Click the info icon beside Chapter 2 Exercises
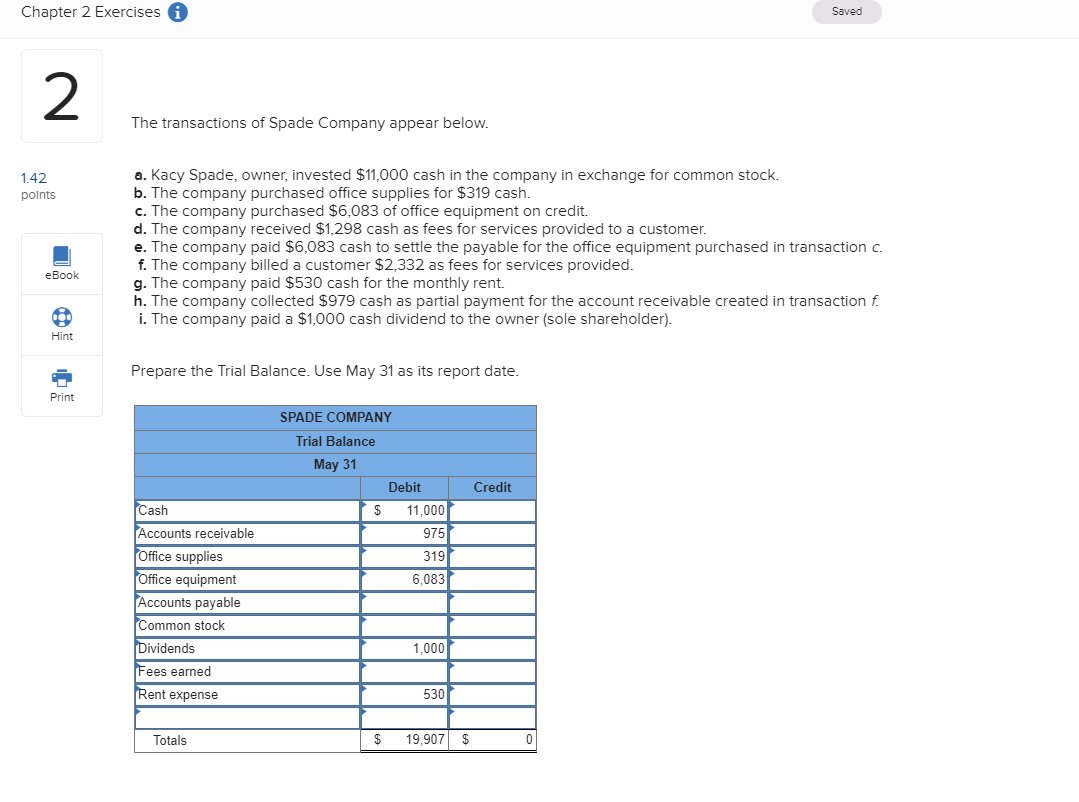 pyautogui.click(x=177, y=12)
